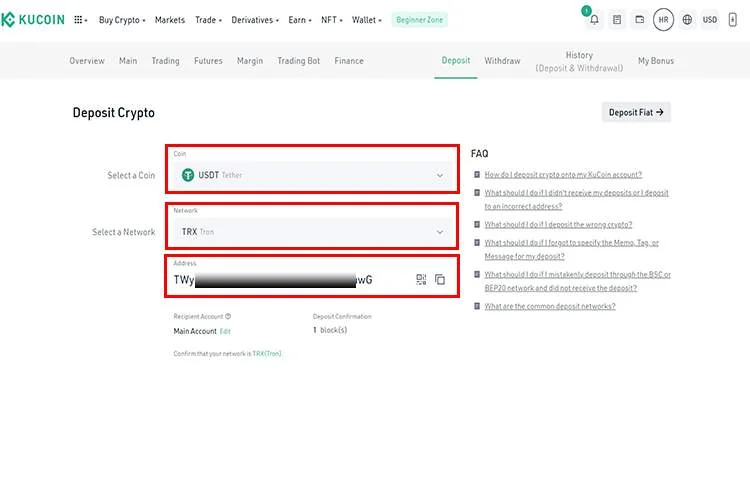750x500 pixels.
Task: Open the wallet assets icon in header
Action: tap(640, 20)
